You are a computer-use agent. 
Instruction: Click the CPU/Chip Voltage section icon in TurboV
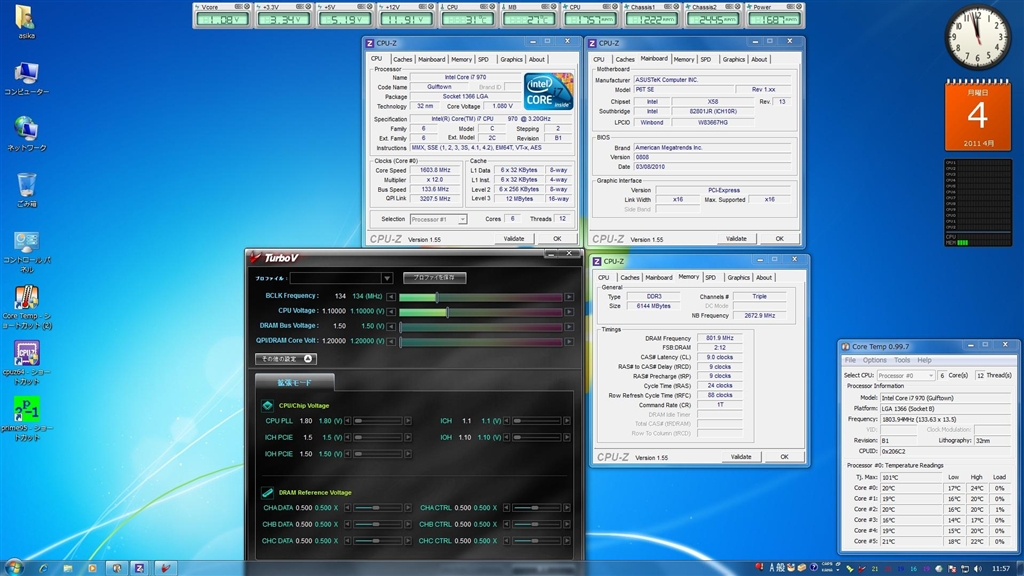268,406
